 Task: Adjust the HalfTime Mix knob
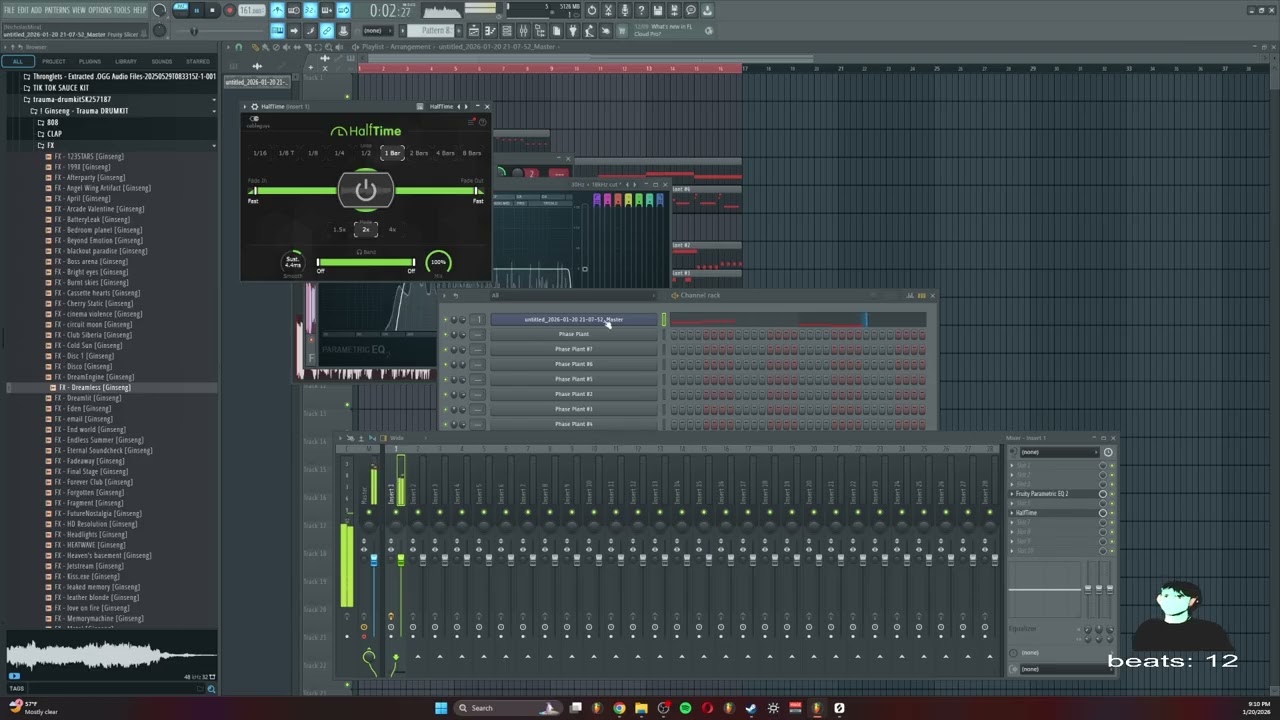point(438,262)
